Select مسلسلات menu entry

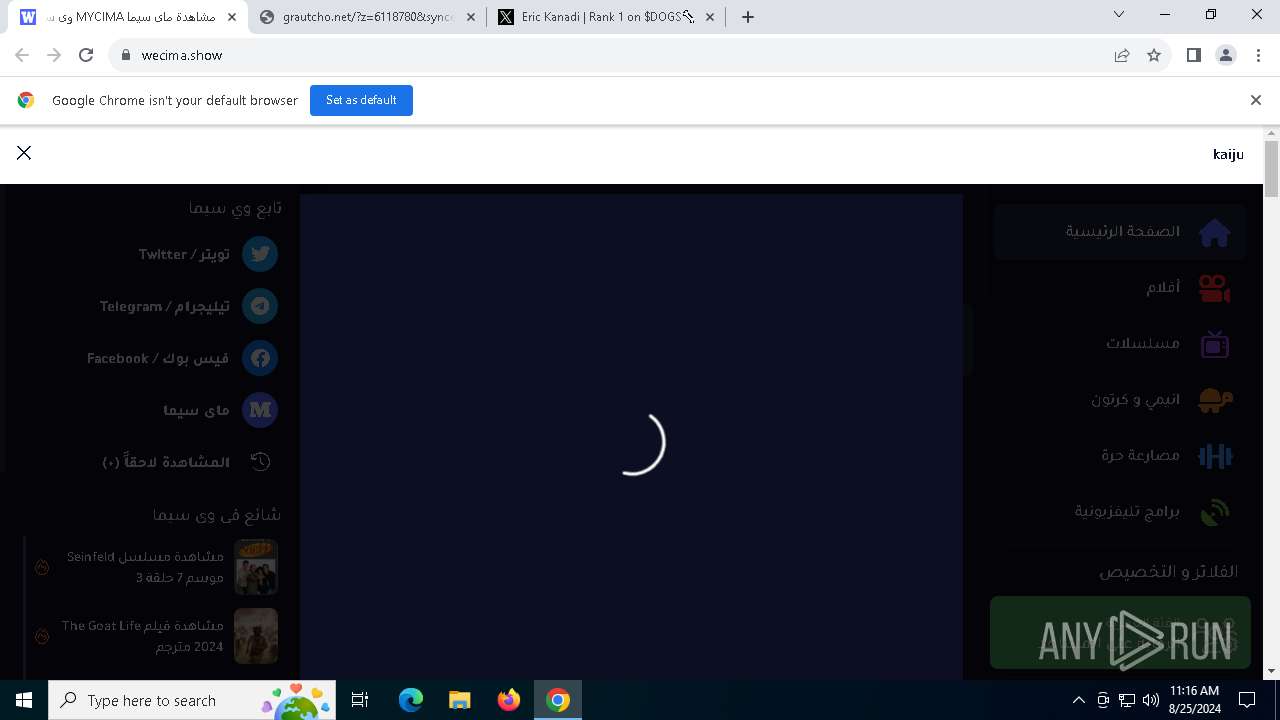point(1143,343)
